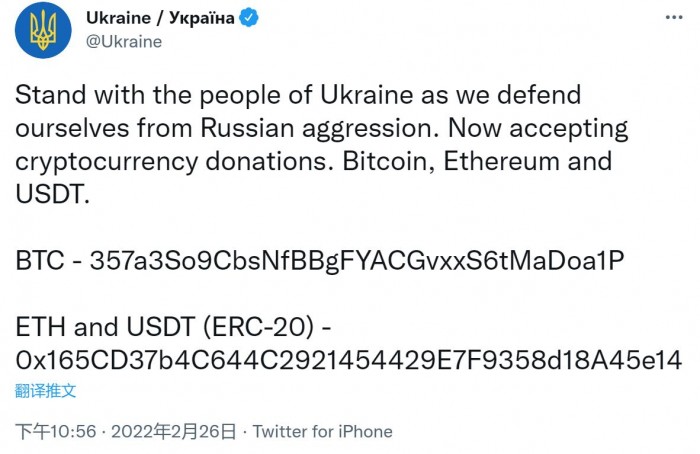Click the BTC address starting with 357a3So9
The width and height of the screenshot is (700, 454).
pyautogui.click(x=357, y=261)
